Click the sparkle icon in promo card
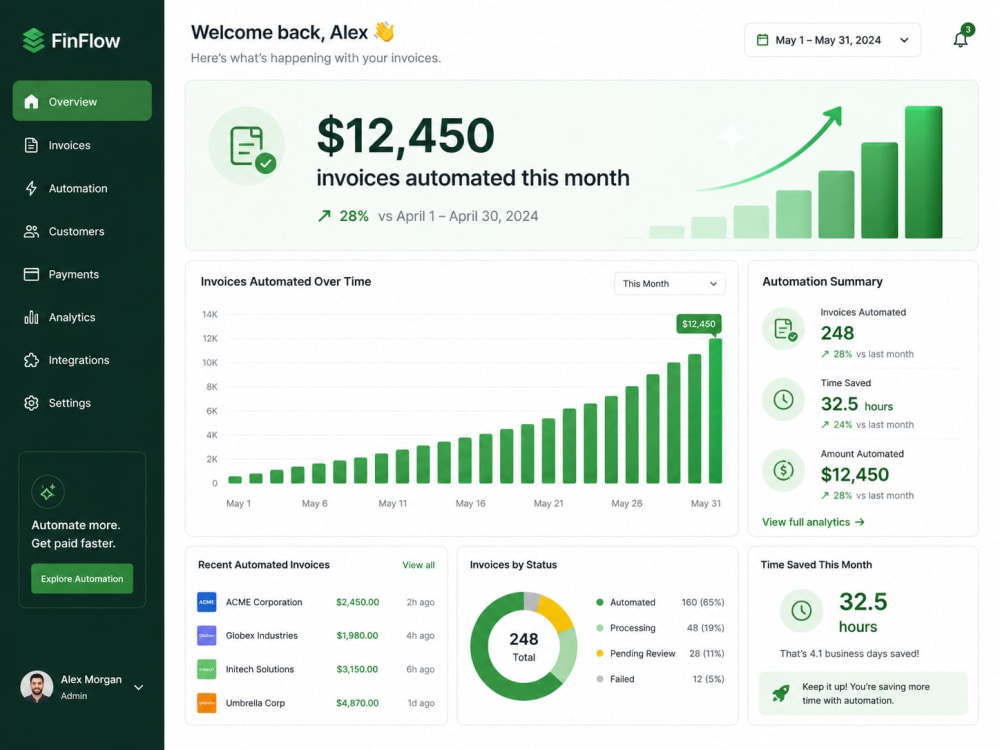 click(48, 492)
